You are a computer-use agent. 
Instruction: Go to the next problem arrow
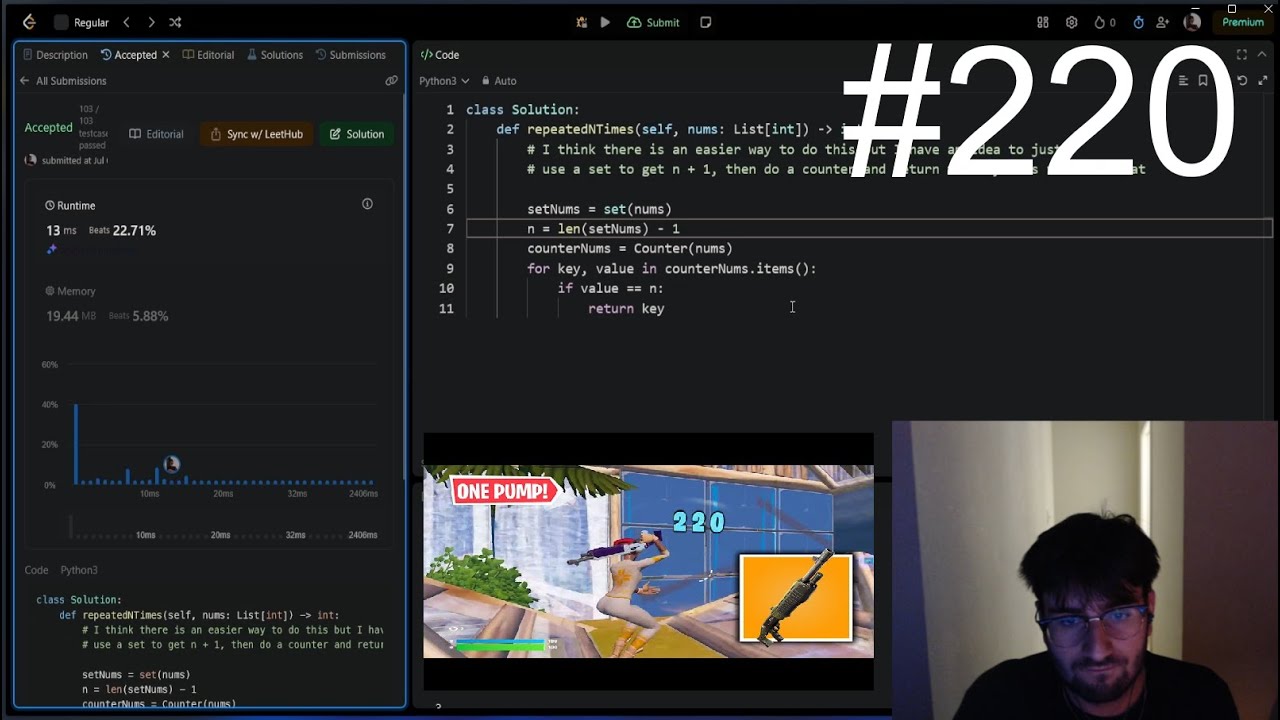[x=151, y=22]
